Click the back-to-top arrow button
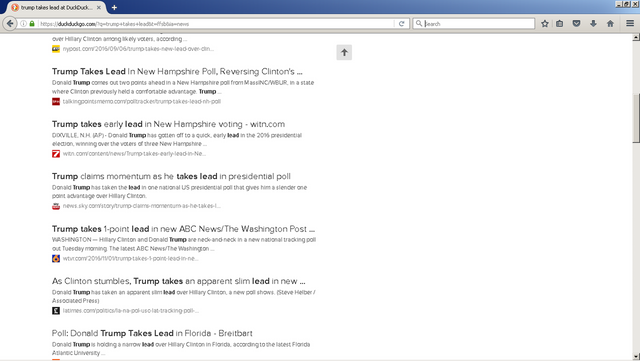 344,52
